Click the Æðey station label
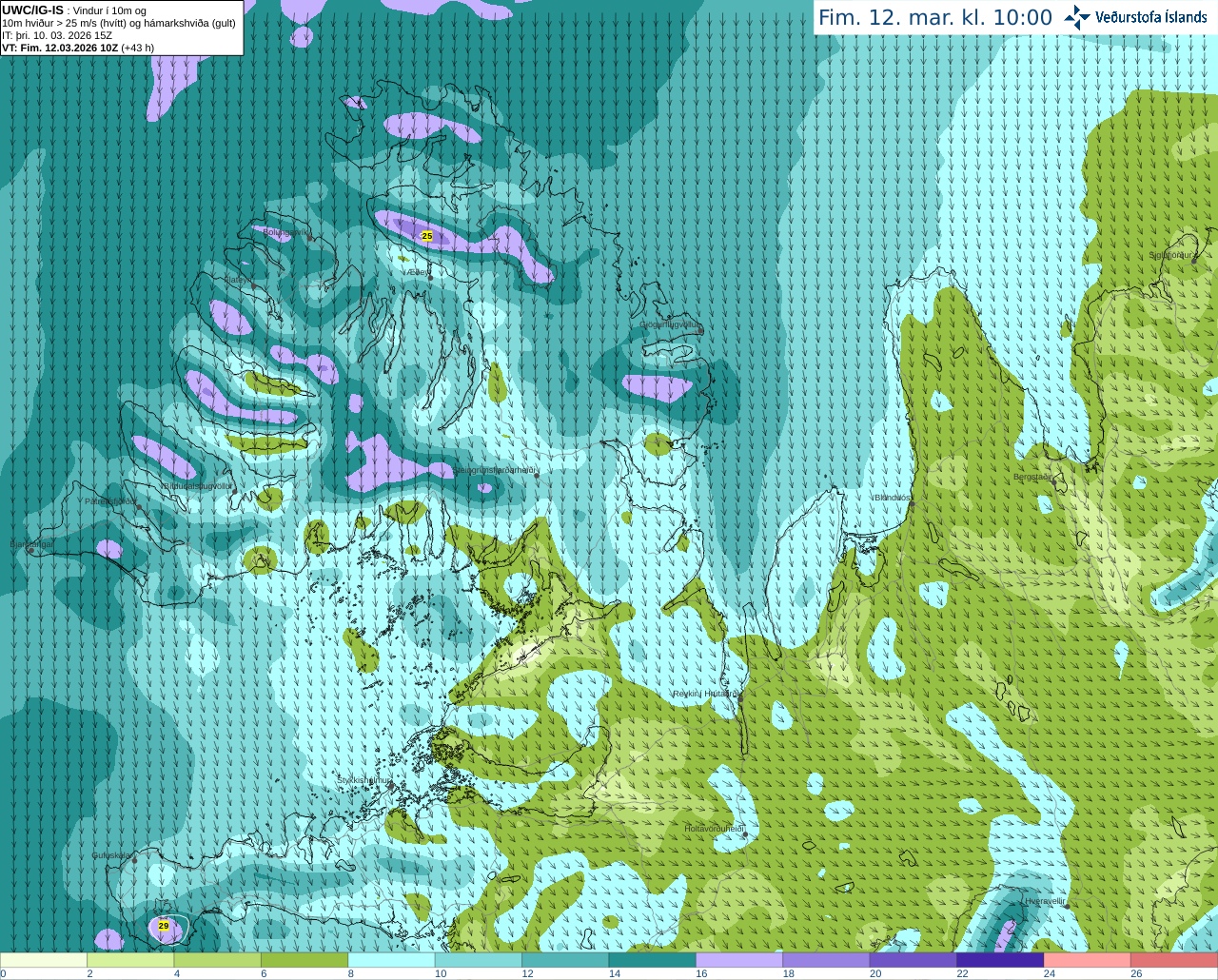1218x980 pixels. [x=419, y=272]
